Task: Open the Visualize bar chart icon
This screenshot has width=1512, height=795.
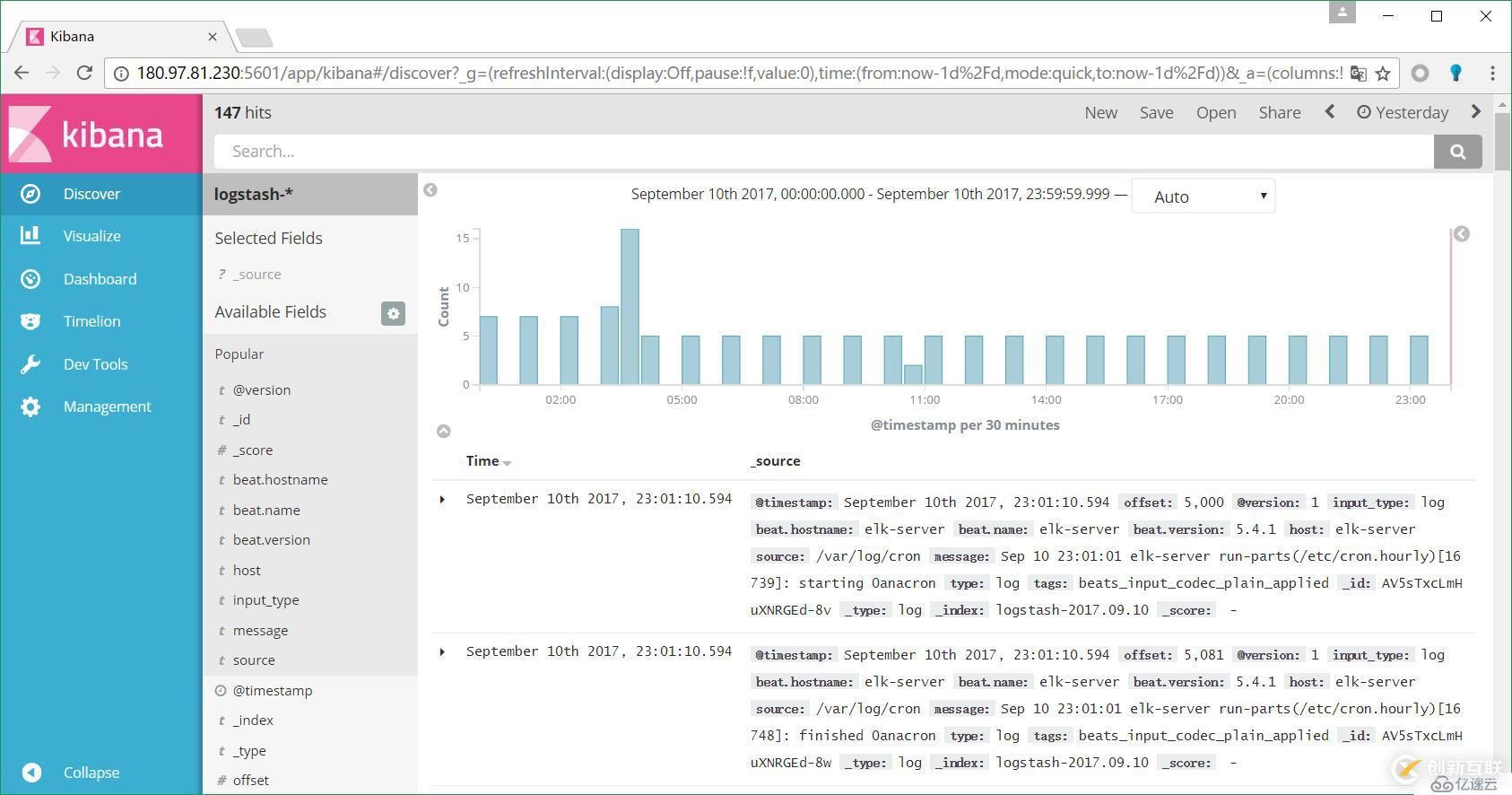Action: (30, 236)
